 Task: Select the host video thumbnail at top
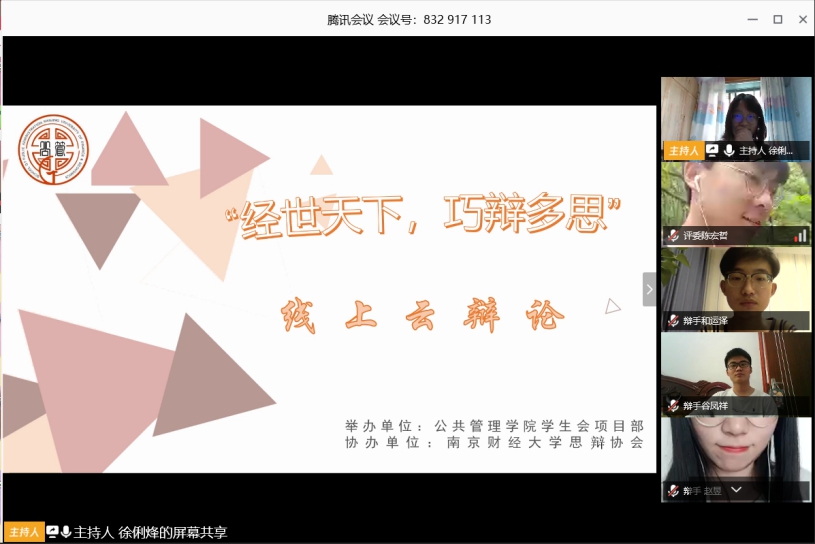click(x=736, y=110)
